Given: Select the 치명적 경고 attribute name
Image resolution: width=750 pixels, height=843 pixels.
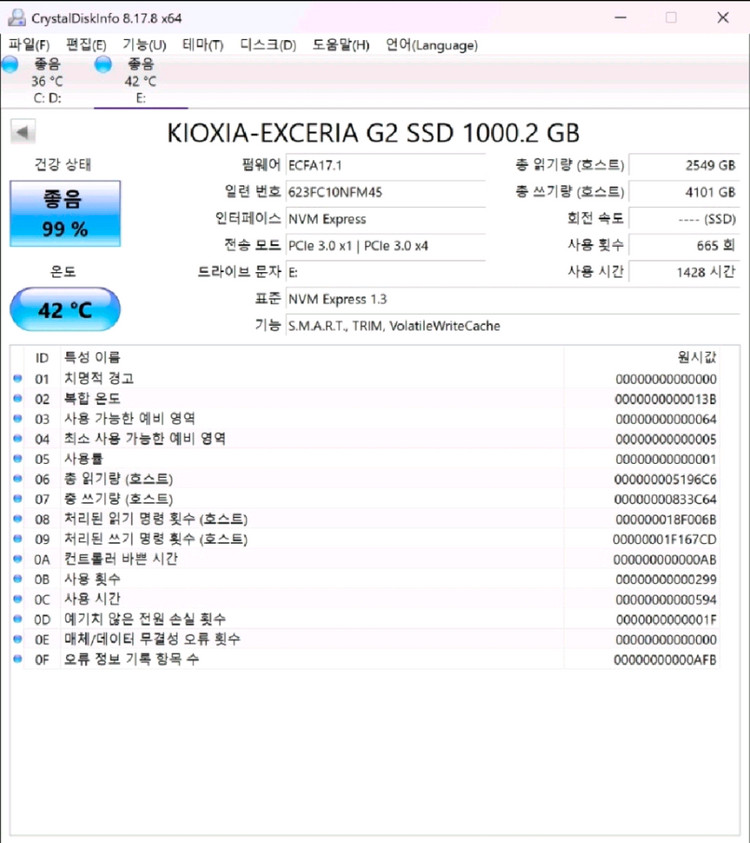Looking at the screenshot, I should (99, 378).
